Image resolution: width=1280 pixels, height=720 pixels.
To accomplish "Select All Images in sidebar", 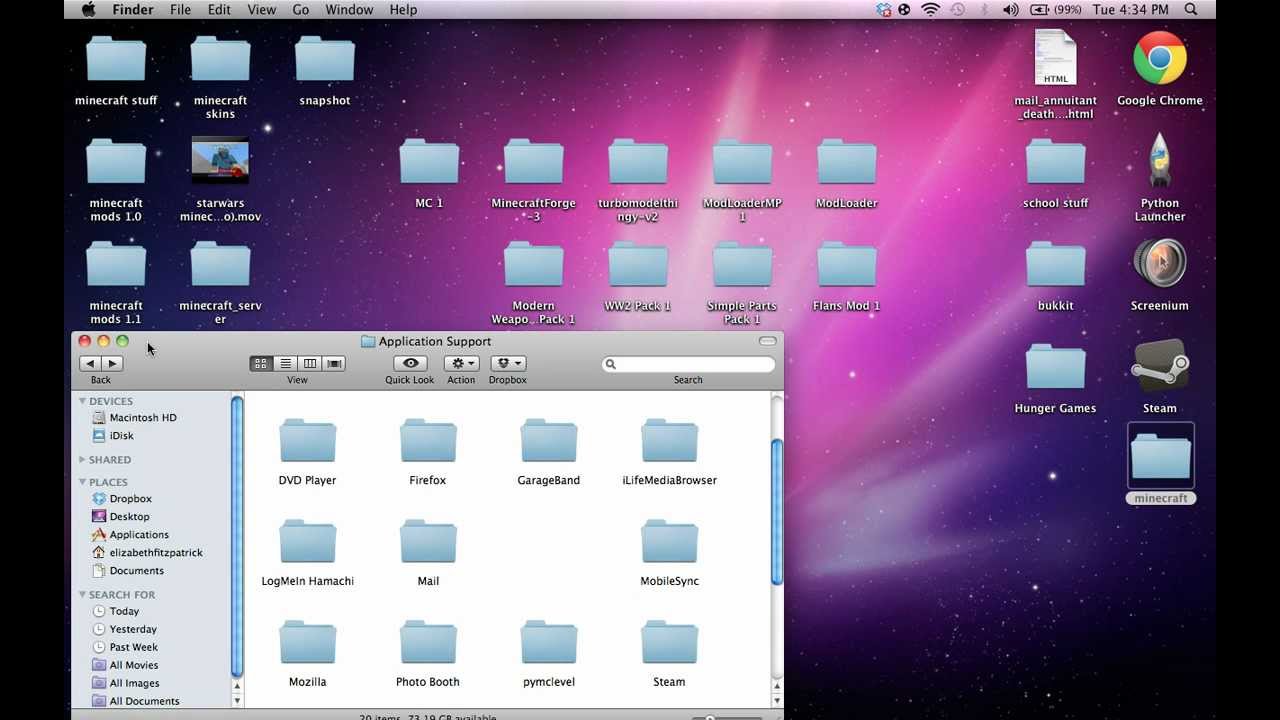I will click(x=125, y=683).
